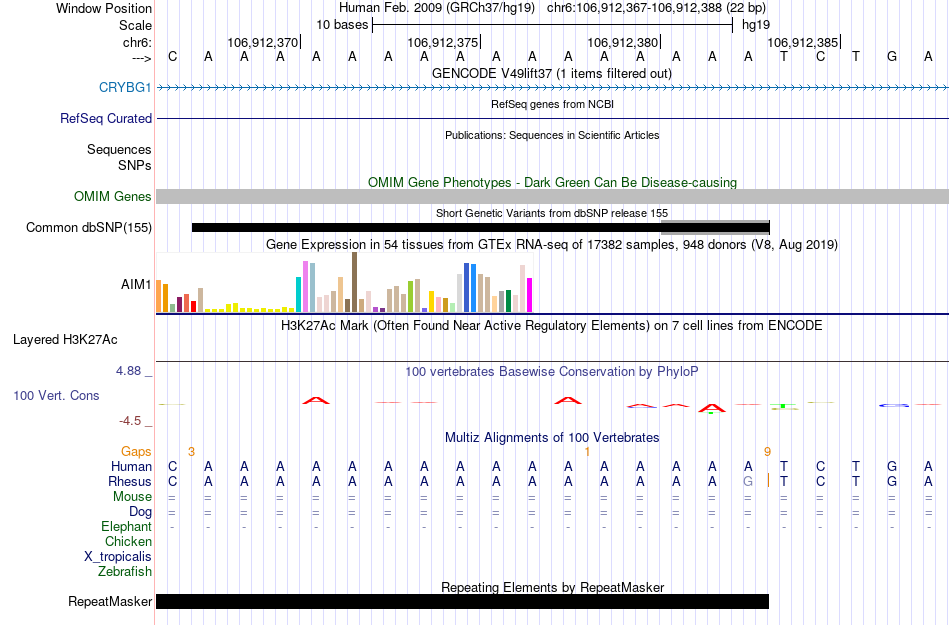The height and width of the screenshot is (625, 950).
Task: Open Common dbSNP(155) track label
Action: pyautogui.click(x=88, y=227)
